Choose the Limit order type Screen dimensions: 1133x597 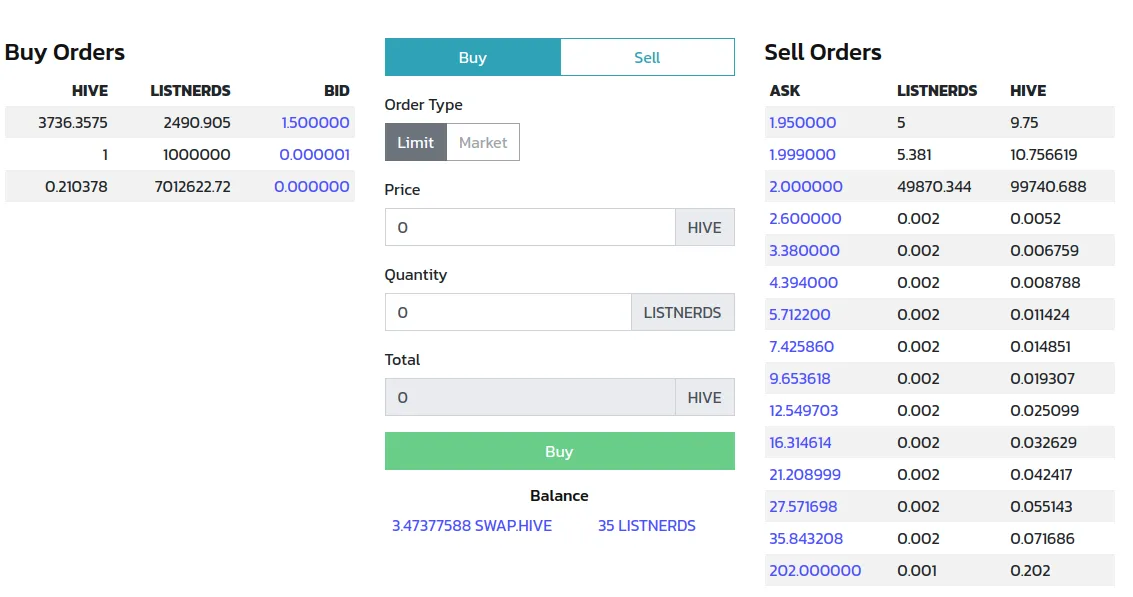coord(415,142)
